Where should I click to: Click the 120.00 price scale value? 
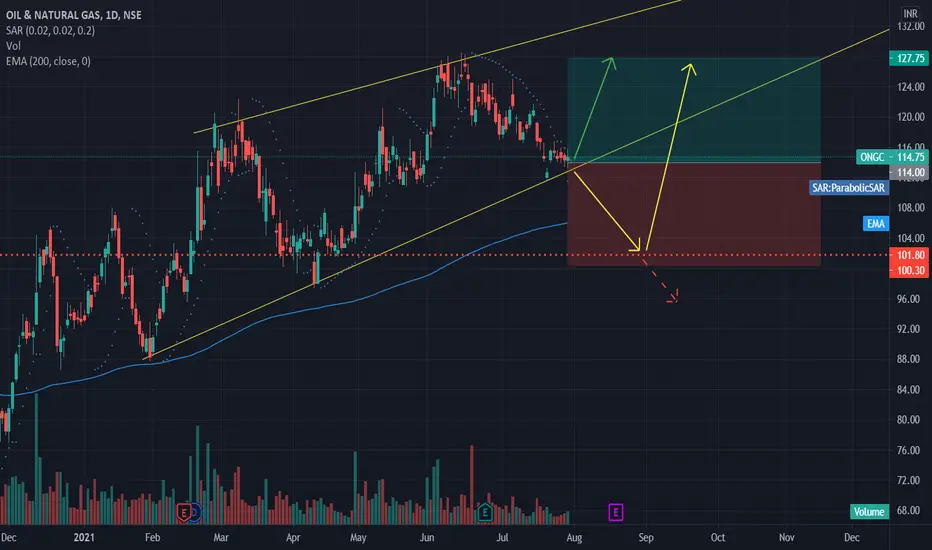coord(911,117)
